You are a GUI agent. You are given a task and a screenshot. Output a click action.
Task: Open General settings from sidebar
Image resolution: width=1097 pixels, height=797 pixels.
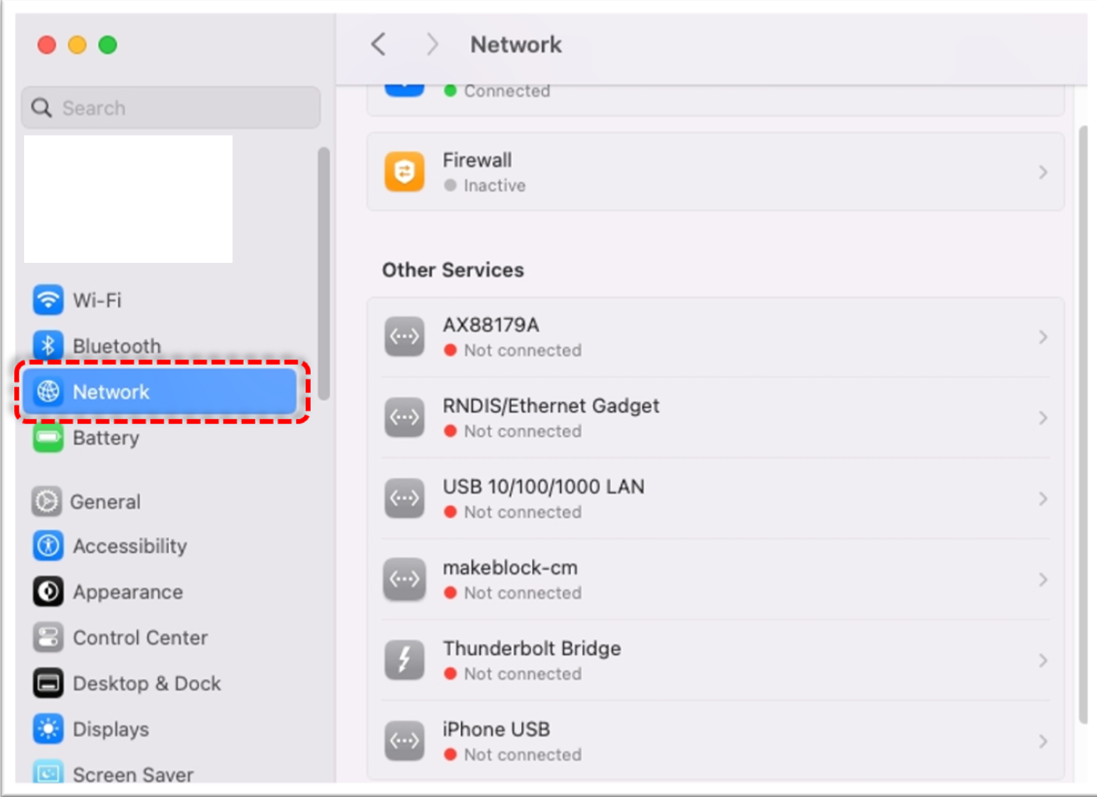pos(104,502)
